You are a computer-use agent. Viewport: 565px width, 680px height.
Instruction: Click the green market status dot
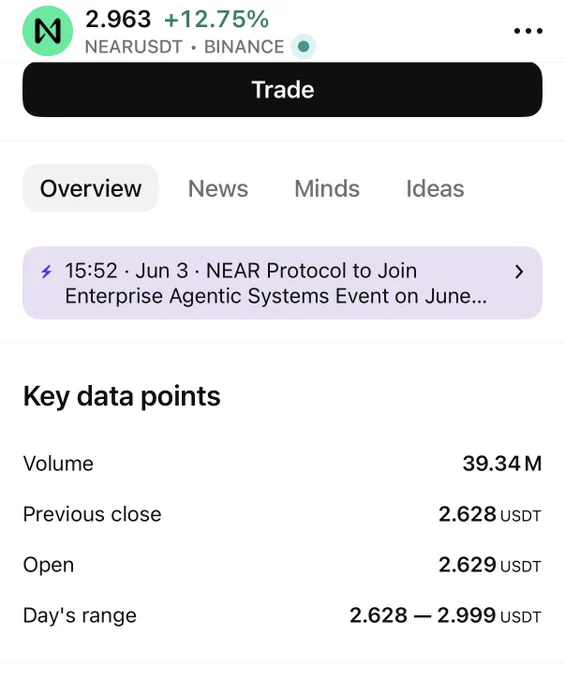coord(304,46)
